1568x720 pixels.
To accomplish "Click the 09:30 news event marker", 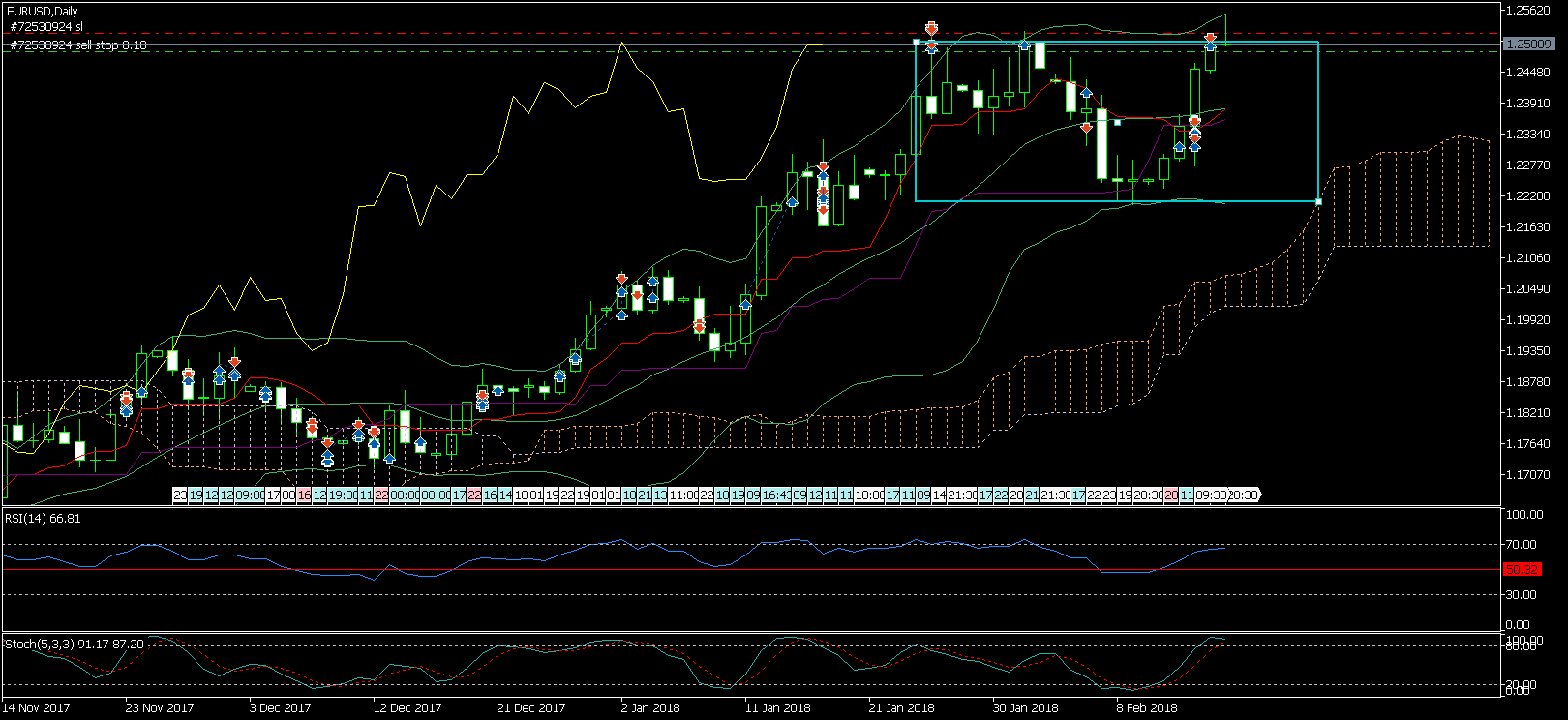I will click(1211, 495).
